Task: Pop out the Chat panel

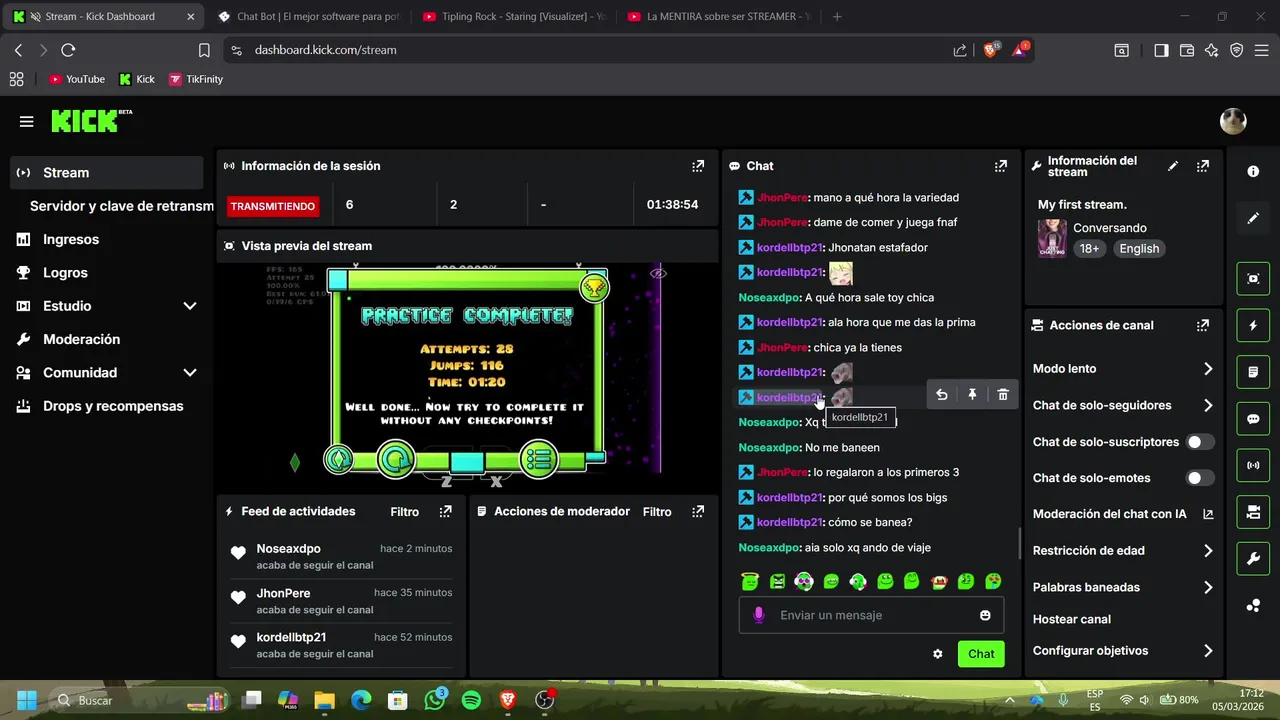Action: 1000,166
